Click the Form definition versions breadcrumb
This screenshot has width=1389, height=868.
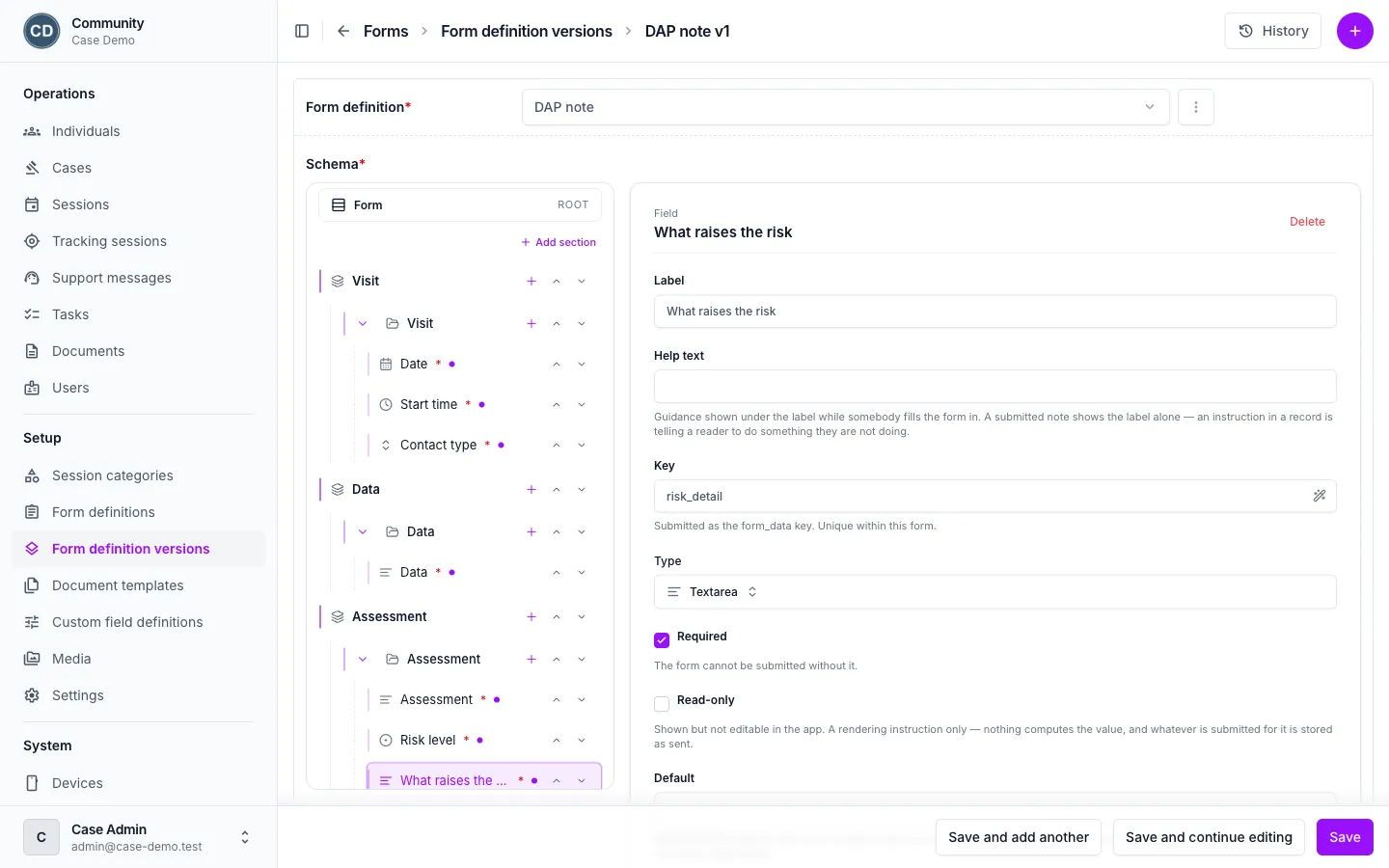[527, 31]
